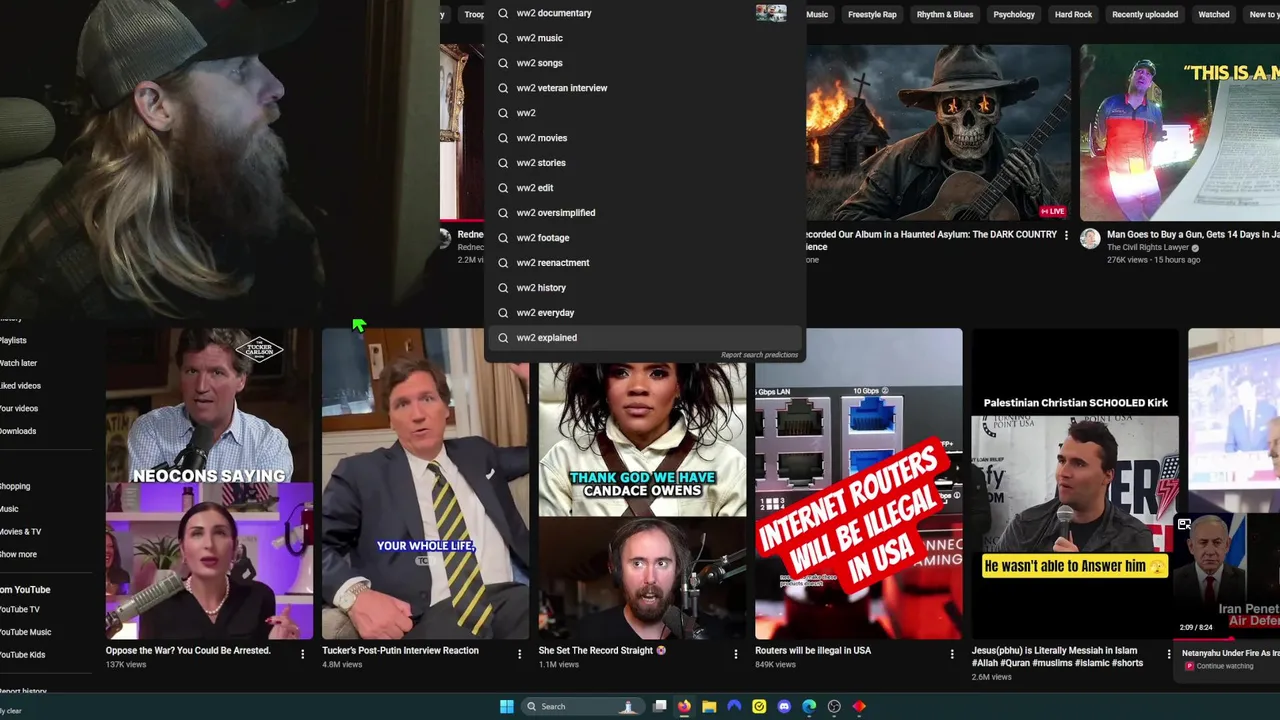This screenshot has width=1280, height=720.
Task: Open options for 'She Set The Record Straight'
Action: pos(736,654)
